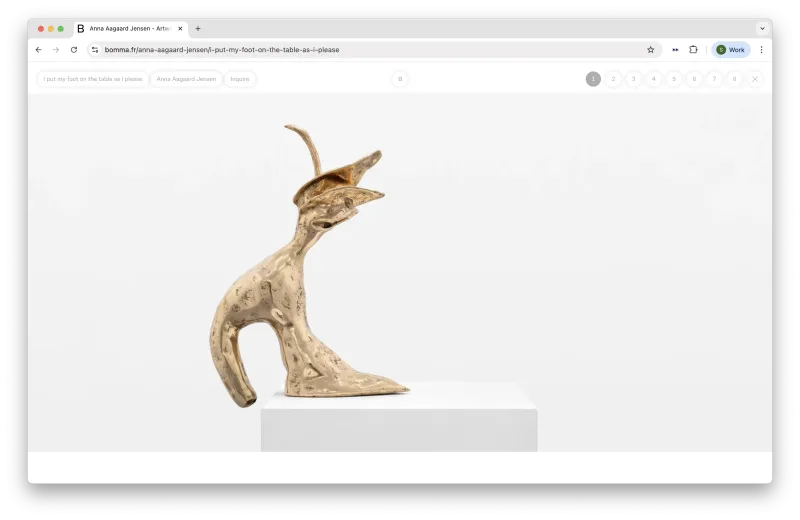The image size is (800, 520).
Task: Close the artwork viewer with X
Action: click(755, 79)
